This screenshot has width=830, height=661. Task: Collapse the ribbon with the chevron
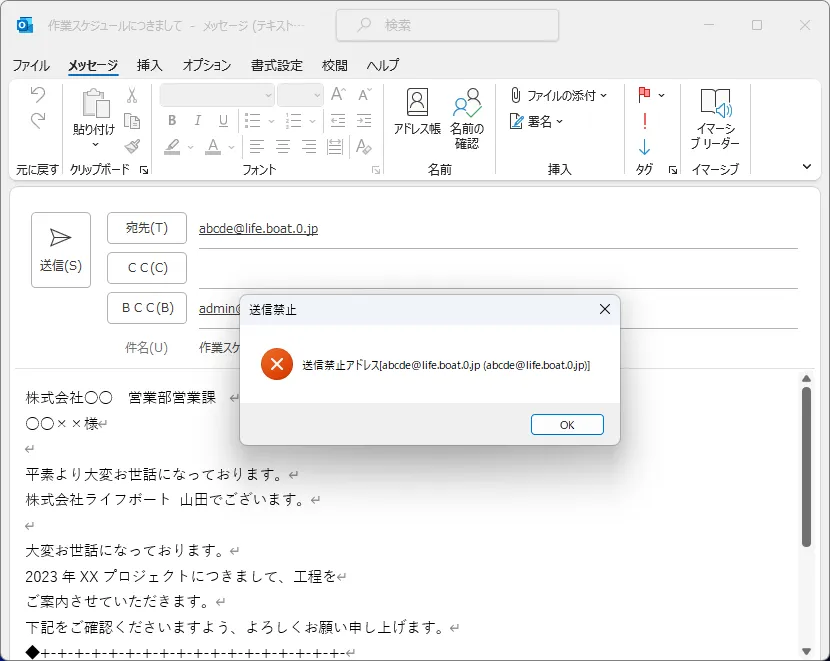(x=807, y=167)
